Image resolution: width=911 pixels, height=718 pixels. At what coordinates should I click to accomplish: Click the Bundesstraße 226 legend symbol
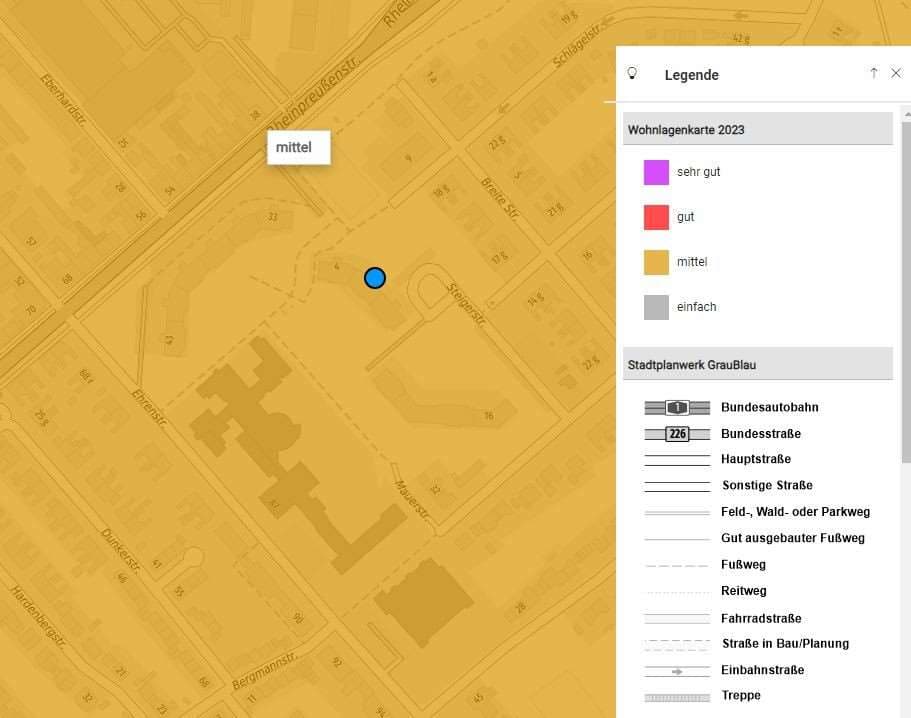click(677, 434)
